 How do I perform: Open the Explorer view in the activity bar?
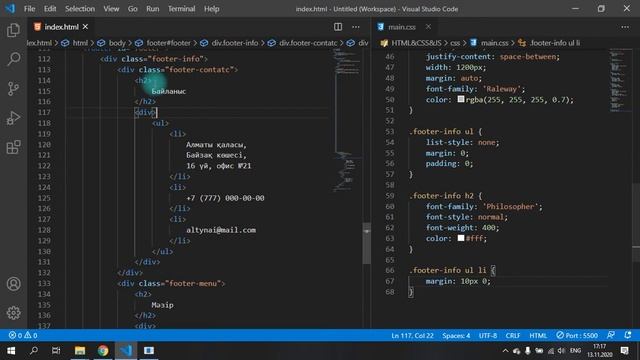click(x=13, y=30)
